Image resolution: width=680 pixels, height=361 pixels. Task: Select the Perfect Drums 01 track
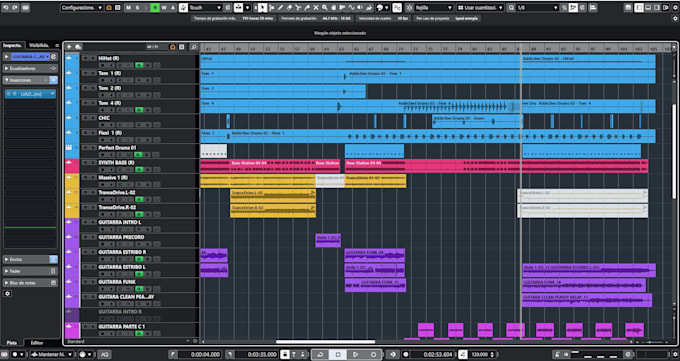tap(117, 148)
